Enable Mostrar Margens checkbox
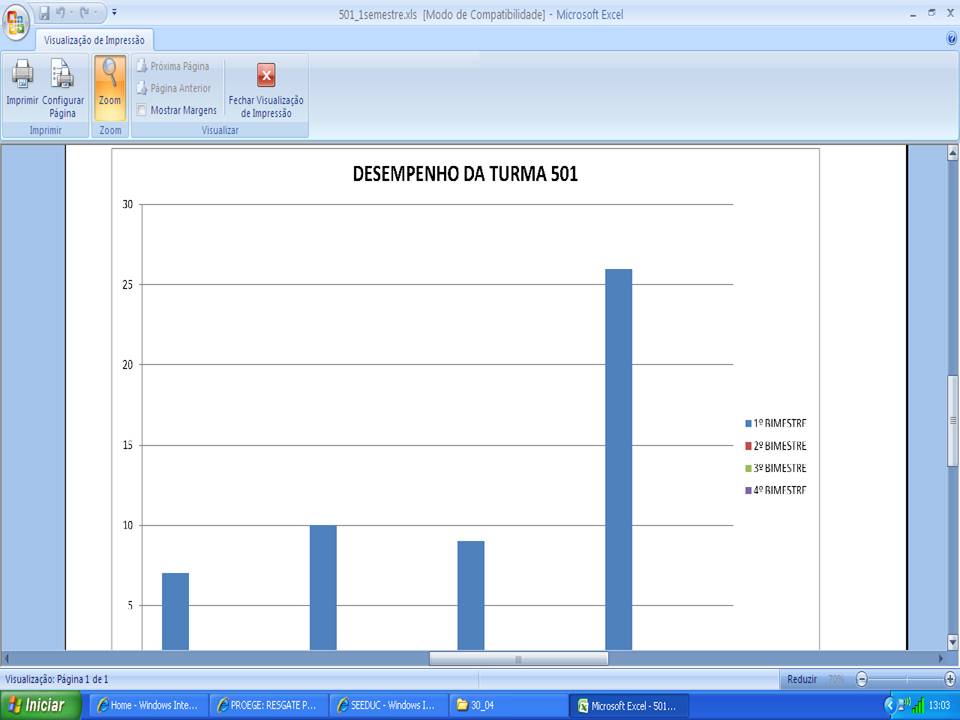The height and width of the screenshot is (720, 960). click(x=142, y=110)
